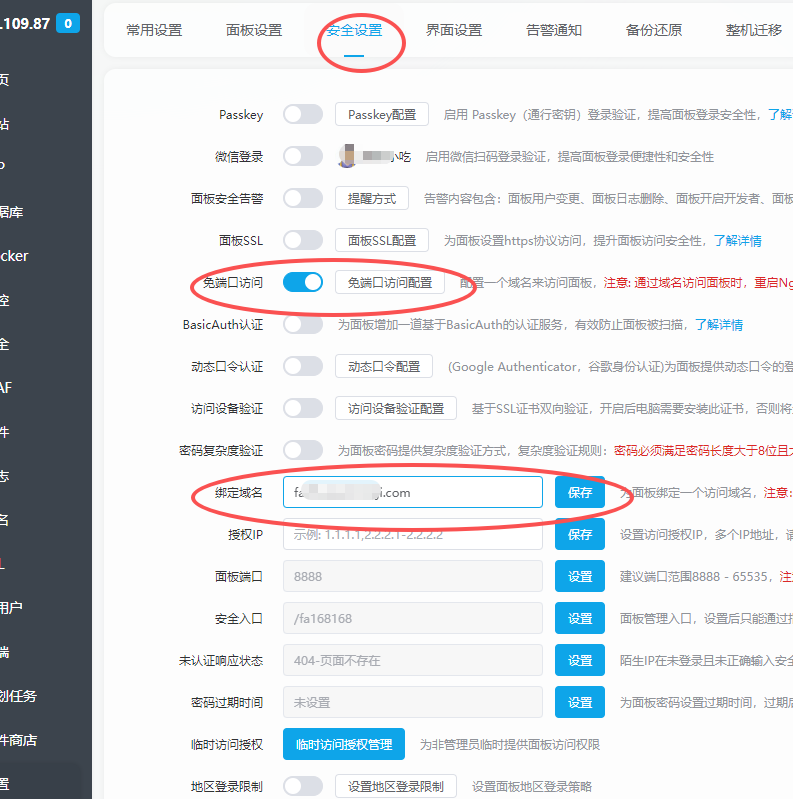This screenshot has width=793, height=799.
Task: Turn on the 面板安全告警 switch
Action: 303,198
